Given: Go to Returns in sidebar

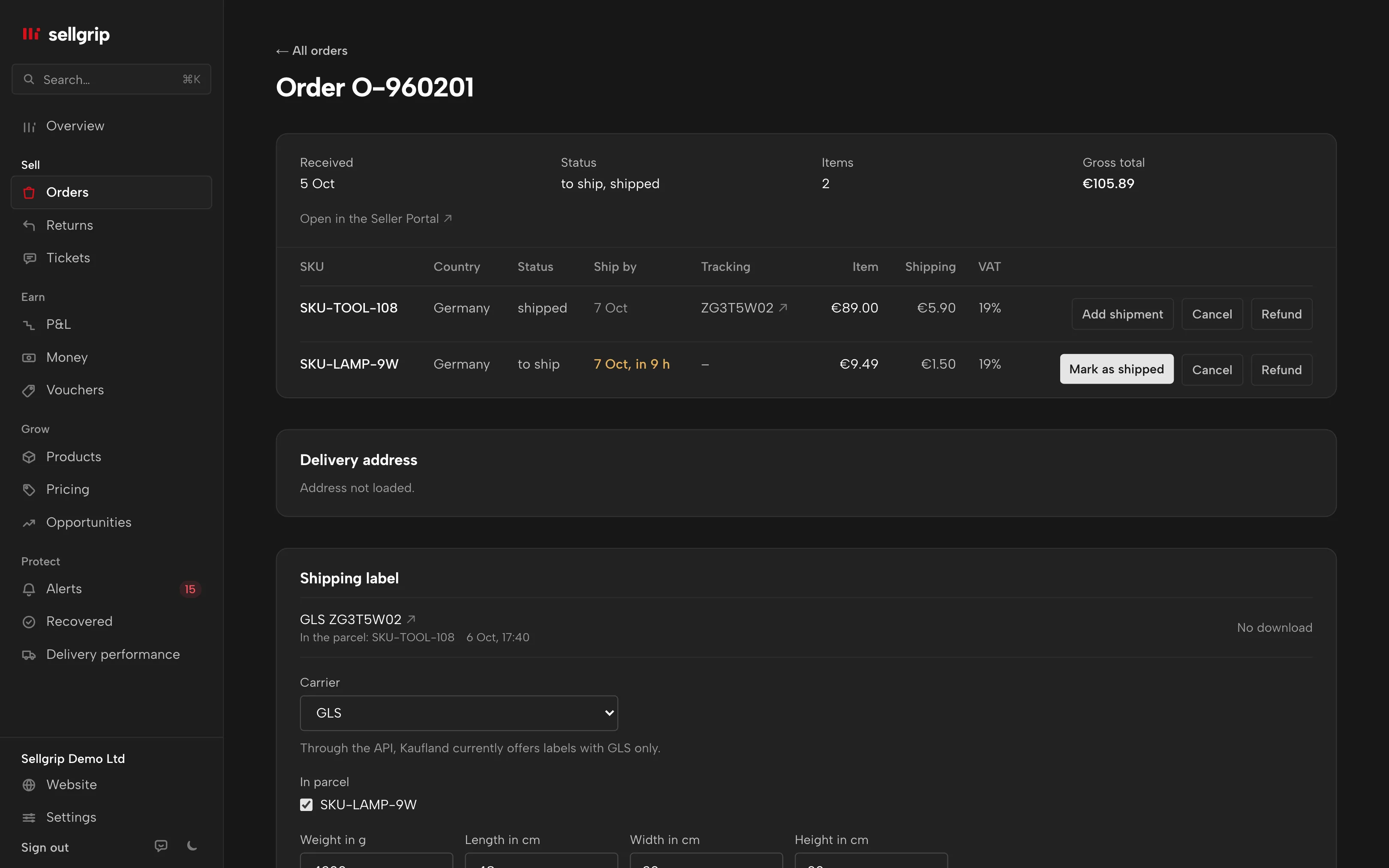Looking at the screenshot, I should [111, 225].
